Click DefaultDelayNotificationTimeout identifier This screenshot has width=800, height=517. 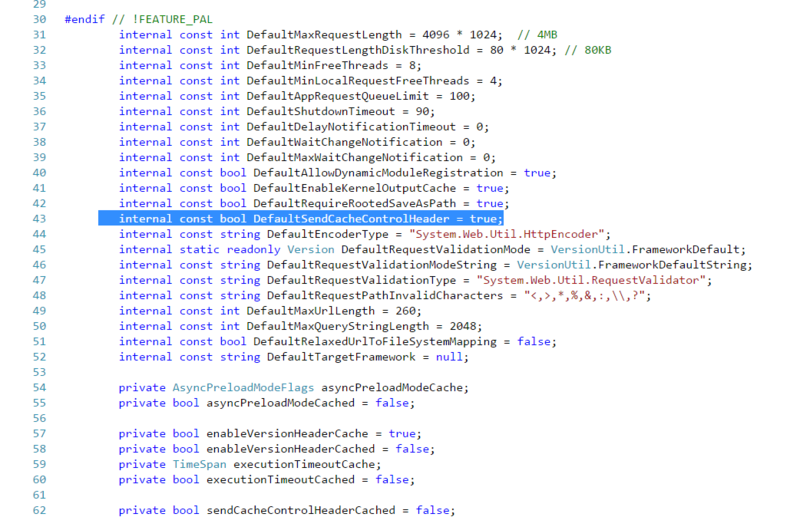tap(351, 127)
